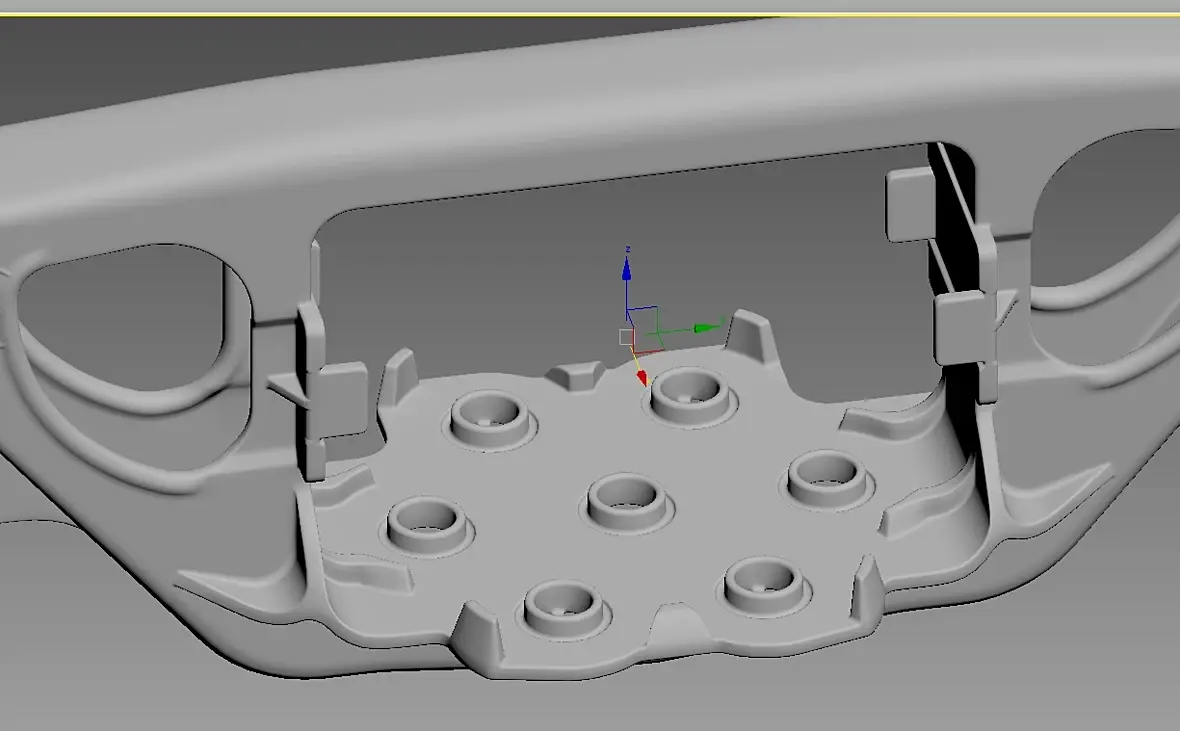Select the rightmost circular socket on plate
This screenshot has width=1180, height=731.
pyautogui.click(x=828, y=477)
